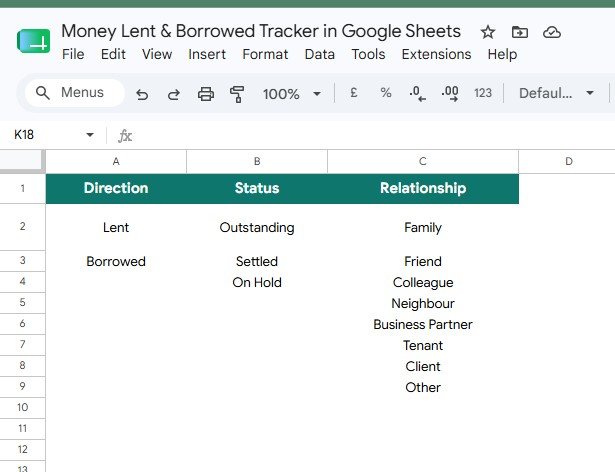Select column A header
615x472 pixels.
point(116,161)
